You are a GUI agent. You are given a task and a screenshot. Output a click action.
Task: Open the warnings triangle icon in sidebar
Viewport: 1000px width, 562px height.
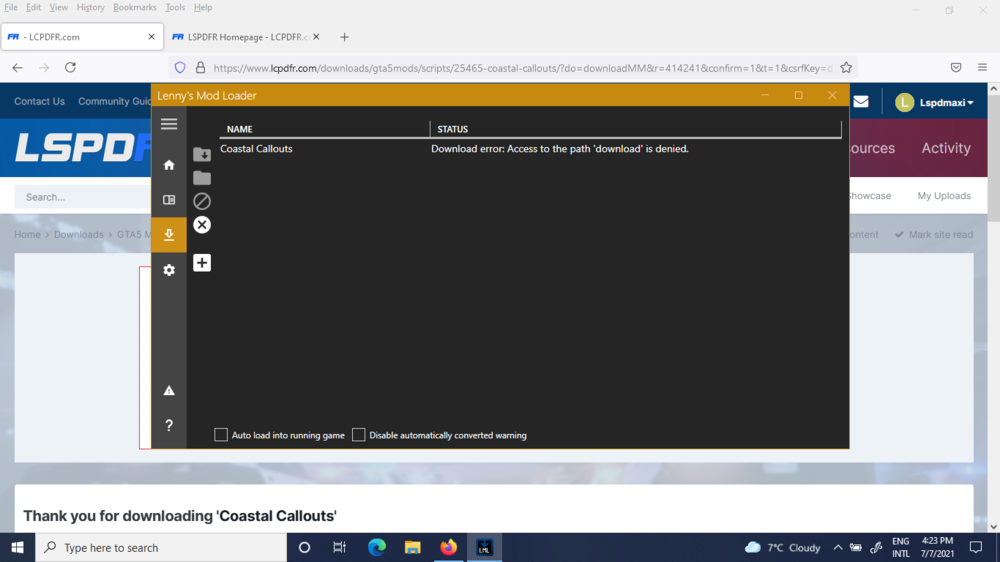point(169,390)
